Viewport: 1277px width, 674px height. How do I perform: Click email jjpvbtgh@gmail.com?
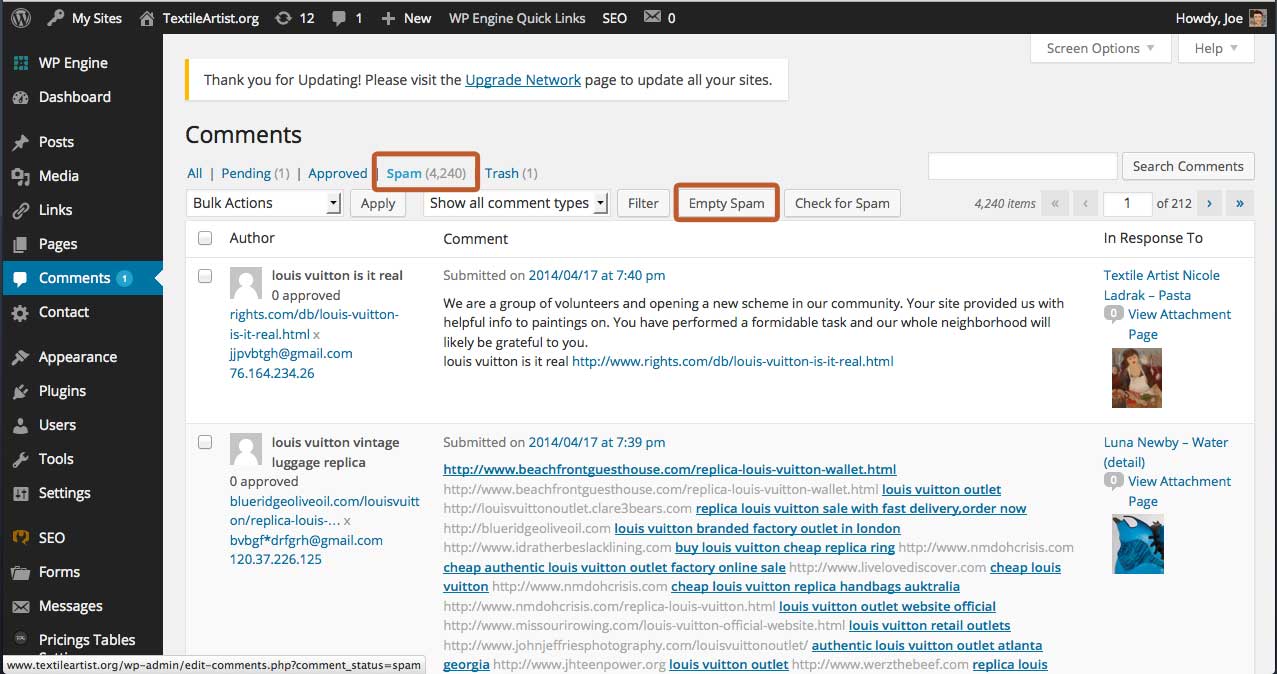[291, 353]
